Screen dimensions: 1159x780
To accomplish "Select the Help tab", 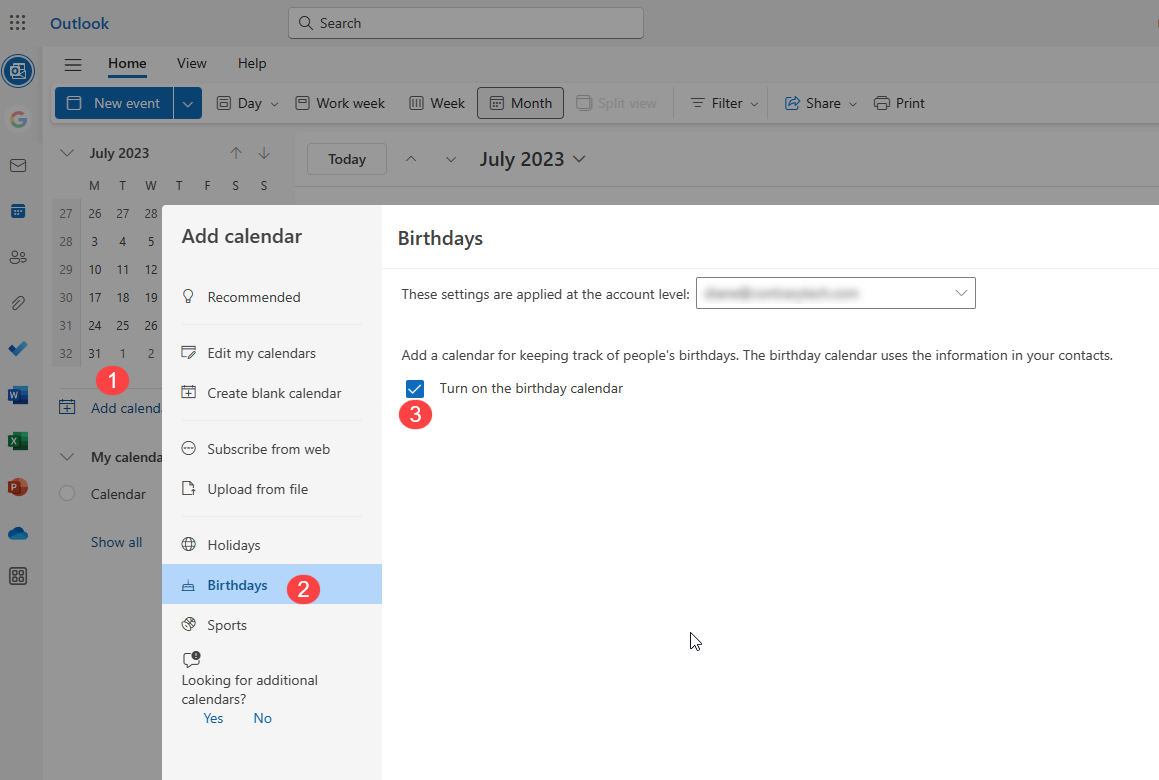I will pyautogui.click(x=252, y=64).
